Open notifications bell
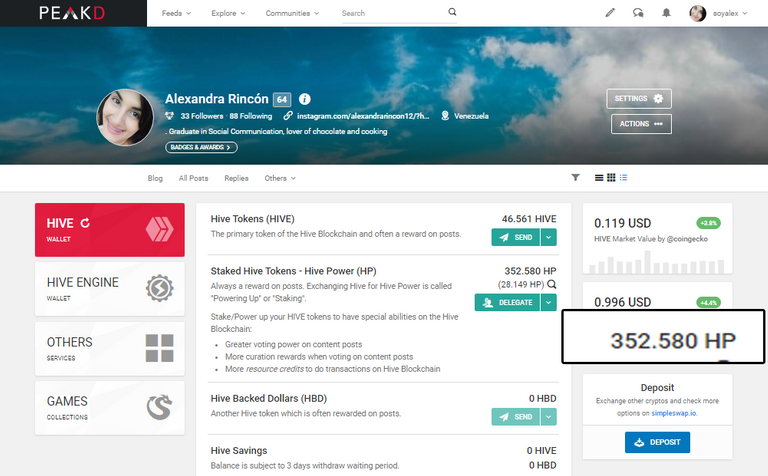The image size is (768, 476). pyautogui.click(x=666, y=13)
